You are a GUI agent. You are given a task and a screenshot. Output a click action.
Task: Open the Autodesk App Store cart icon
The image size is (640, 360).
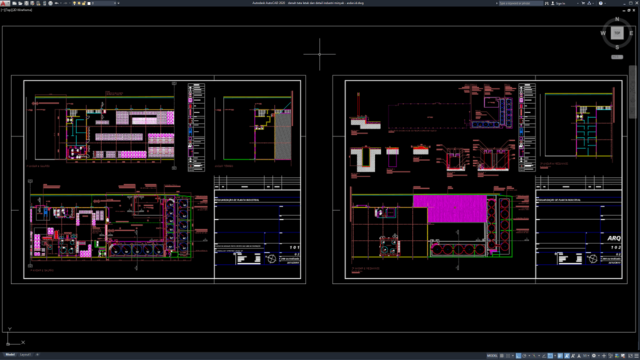pyautogui.click(x=583, y=3)
